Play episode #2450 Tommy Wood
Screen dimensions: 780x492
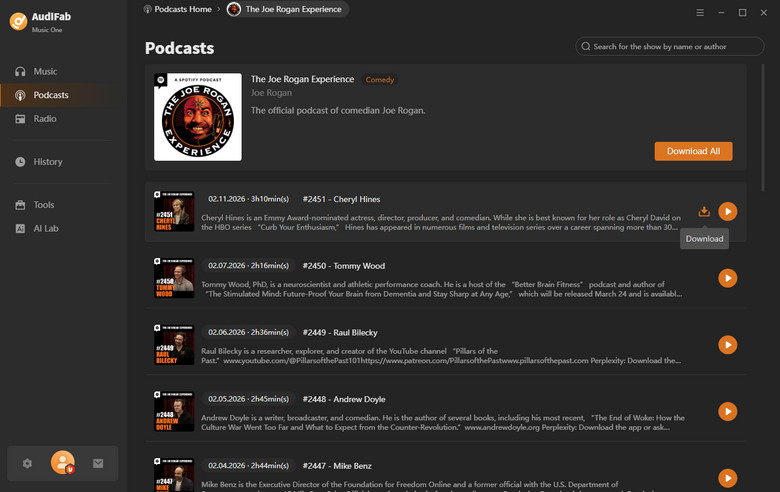tap(728, 278)
